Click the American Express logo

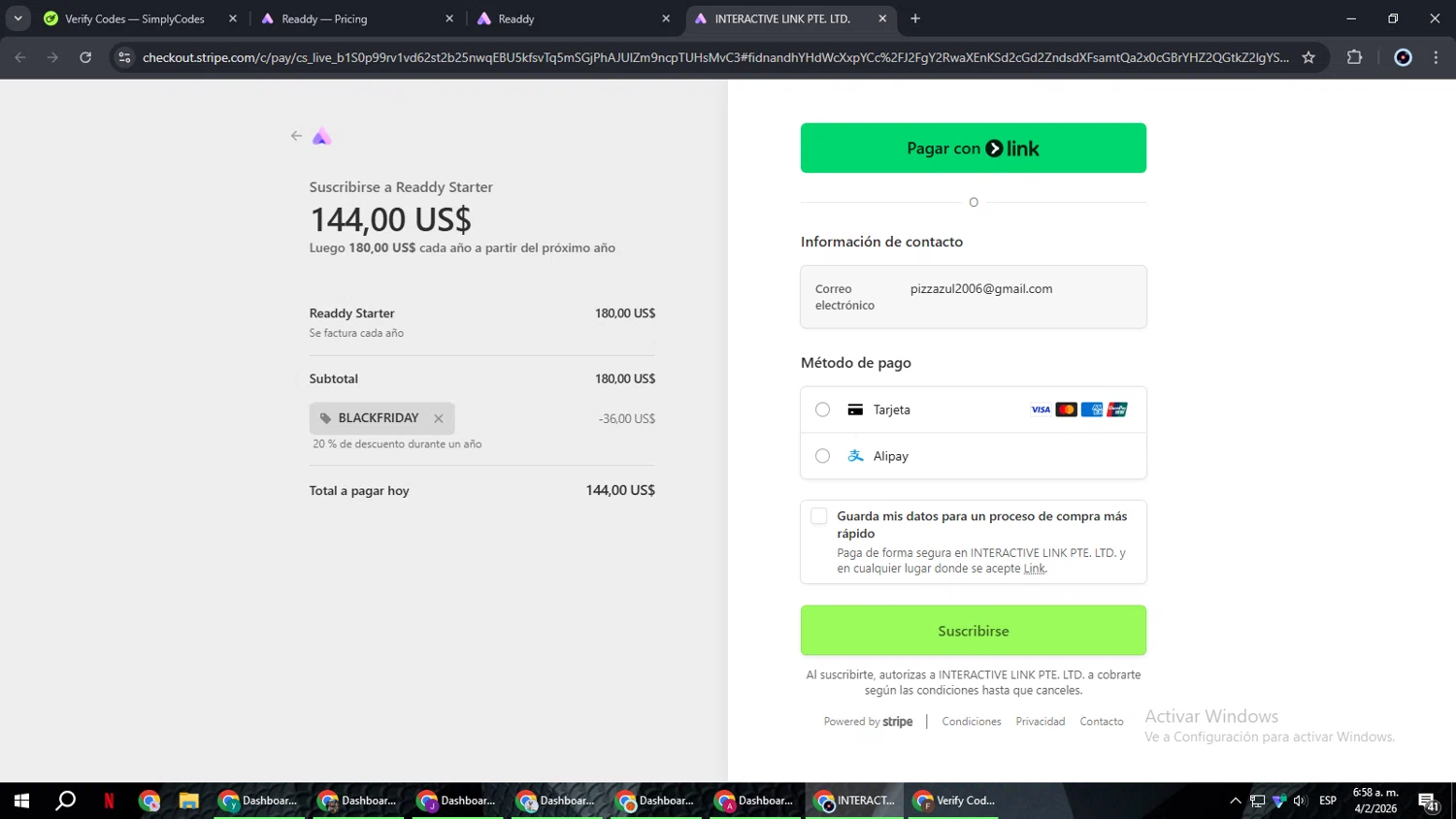pyautogui.click(x=1092, y=409)
